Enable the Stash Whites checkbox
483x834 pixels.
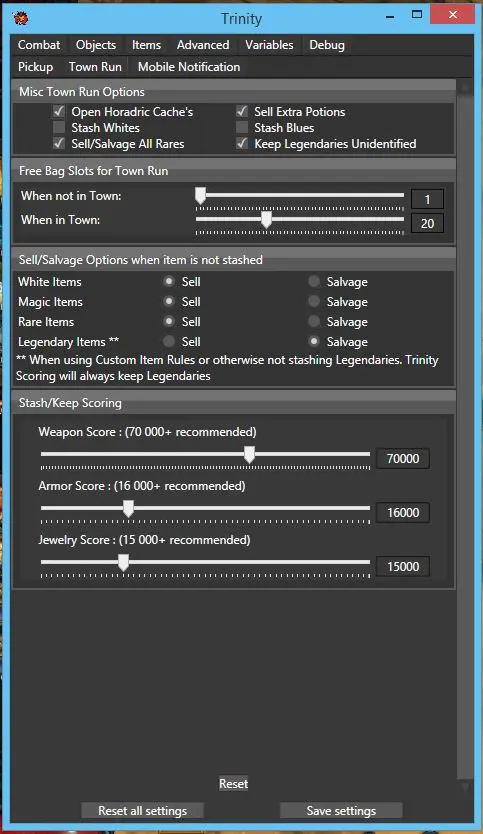coord(59,128)
